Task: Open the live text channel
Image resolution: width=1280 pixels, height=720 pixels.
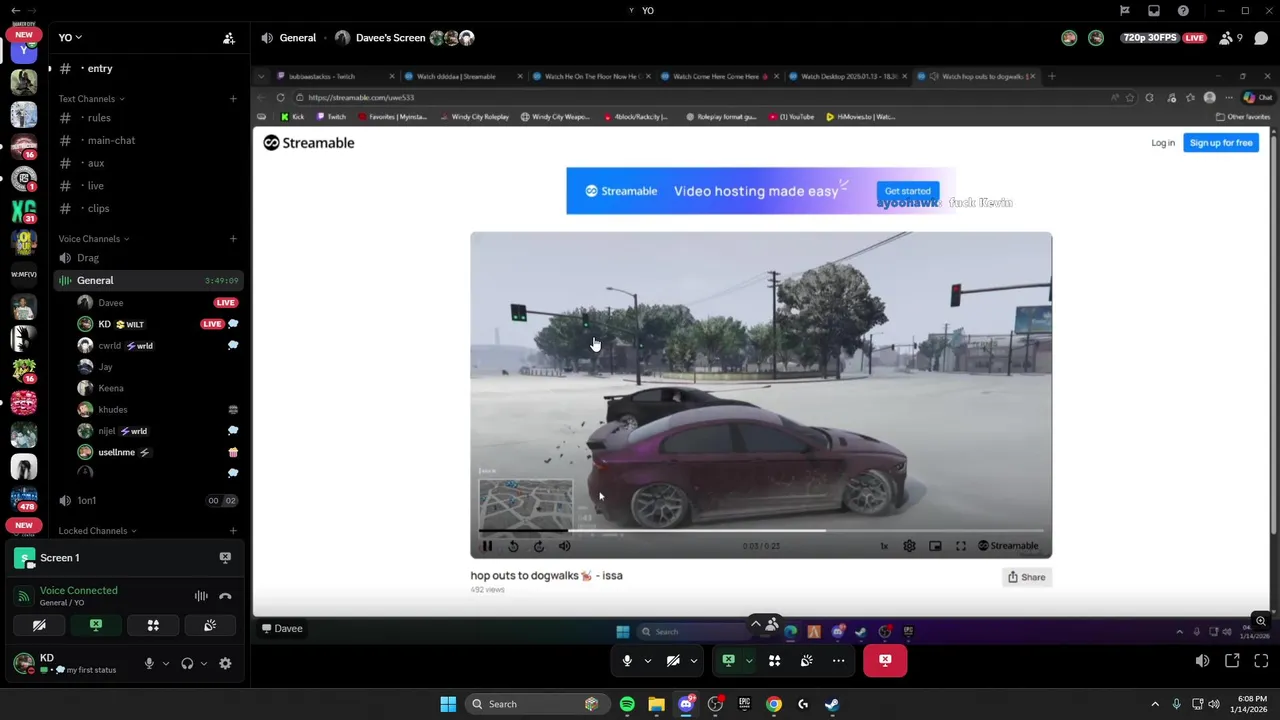Action: click(148, 186)
